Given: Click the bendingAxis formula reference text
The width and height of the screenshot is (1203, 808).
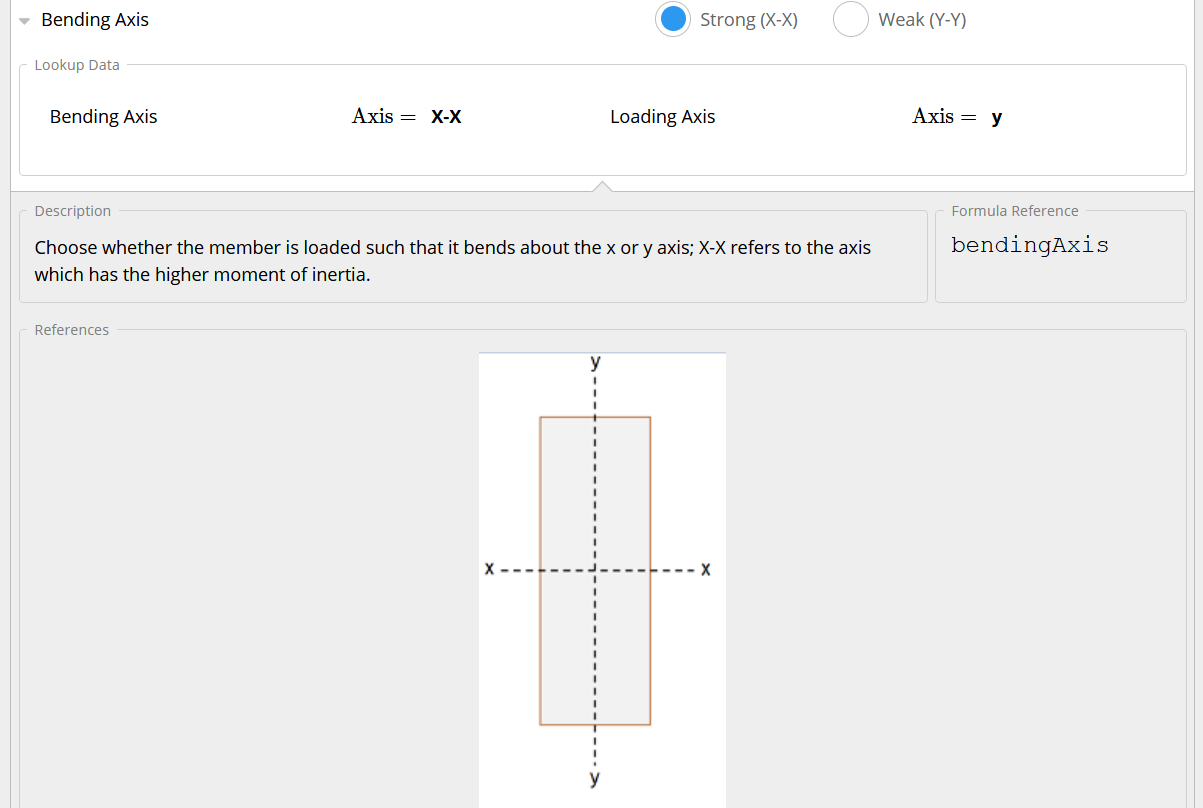Looking at the screenshot, I should click(1030, 245).
